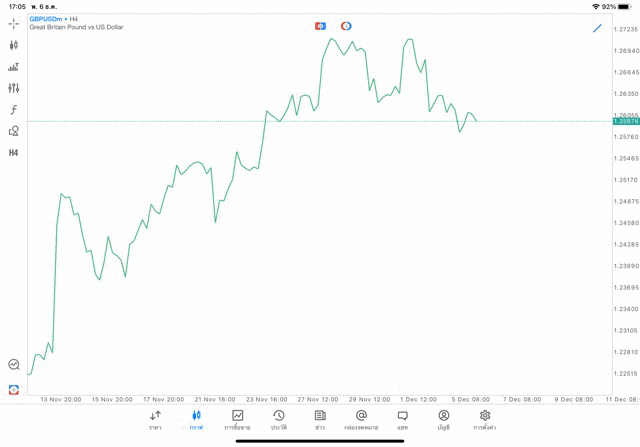Open chart settings sliders icon
This screenshot has width=640, height=447.
(13, 88)
